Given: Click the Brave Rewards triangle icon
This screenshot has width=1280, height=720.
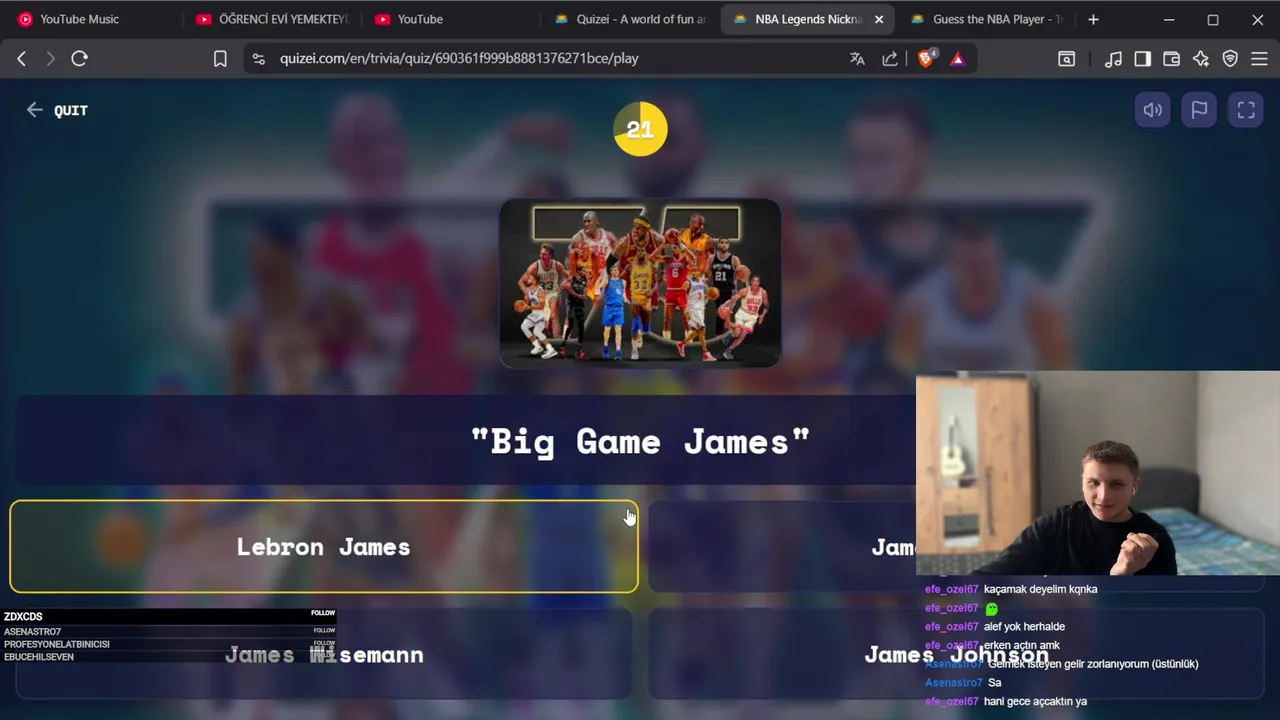Looking at the screenshot, I should click(x=957, y=59).
